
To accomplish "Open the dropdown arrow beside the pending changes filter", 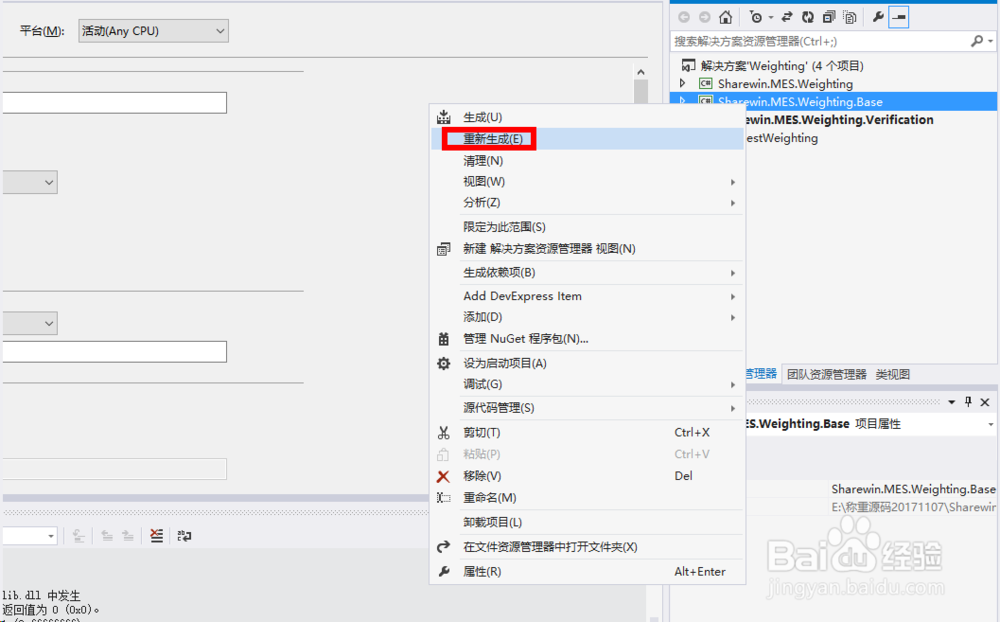I will 770,17.
